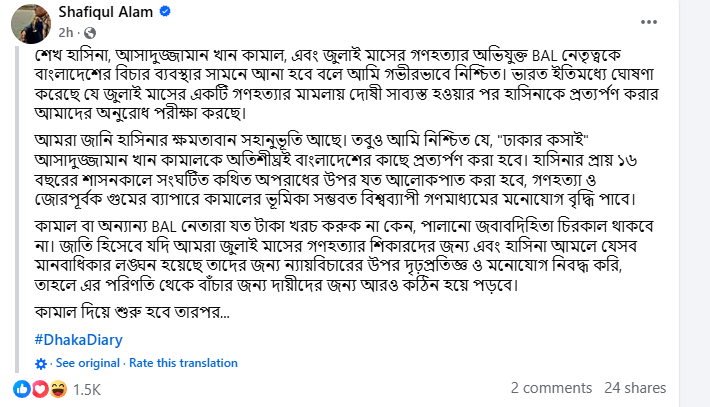
Task: View the 24 shares list
Action: 635,388
